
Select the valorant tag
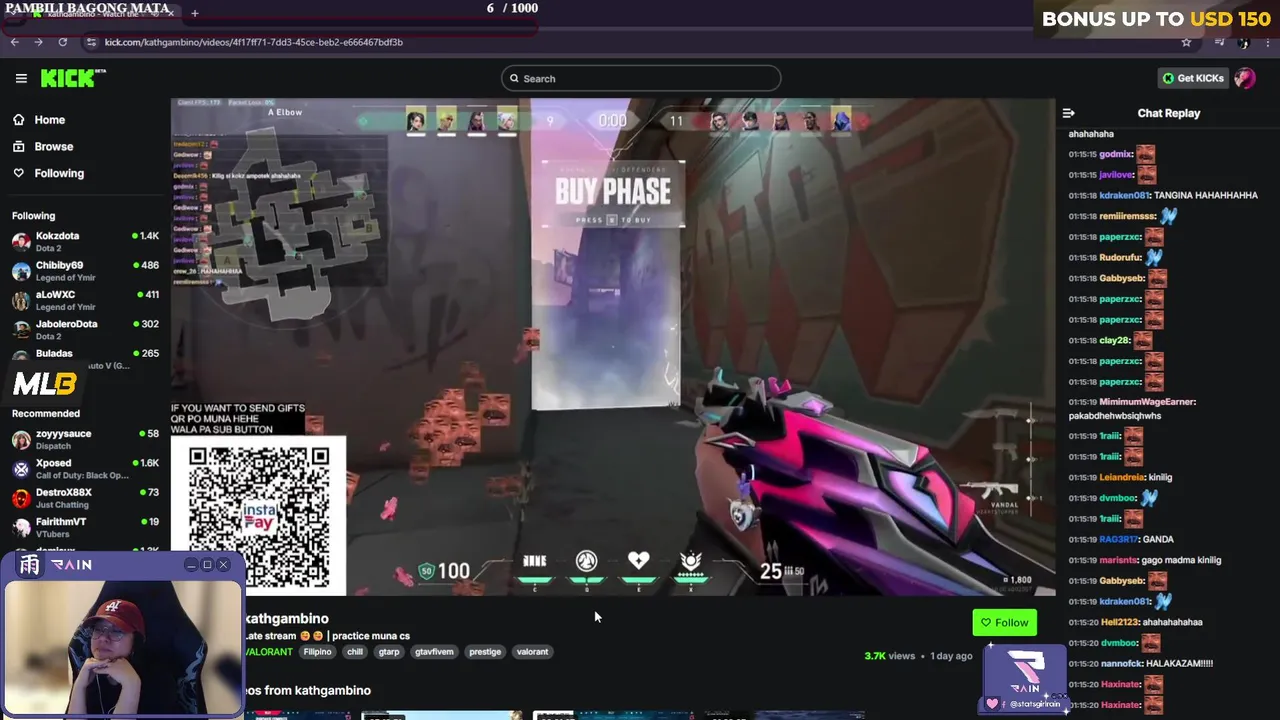(532, 652)
